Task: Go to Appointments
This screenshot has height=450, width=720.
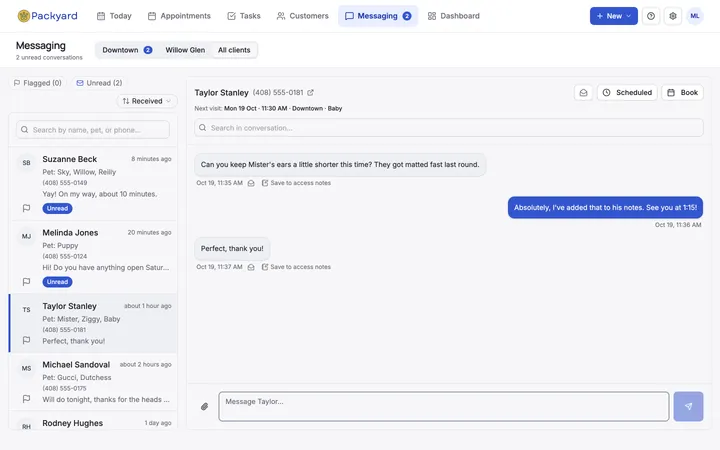Action: tap(179, 16)
